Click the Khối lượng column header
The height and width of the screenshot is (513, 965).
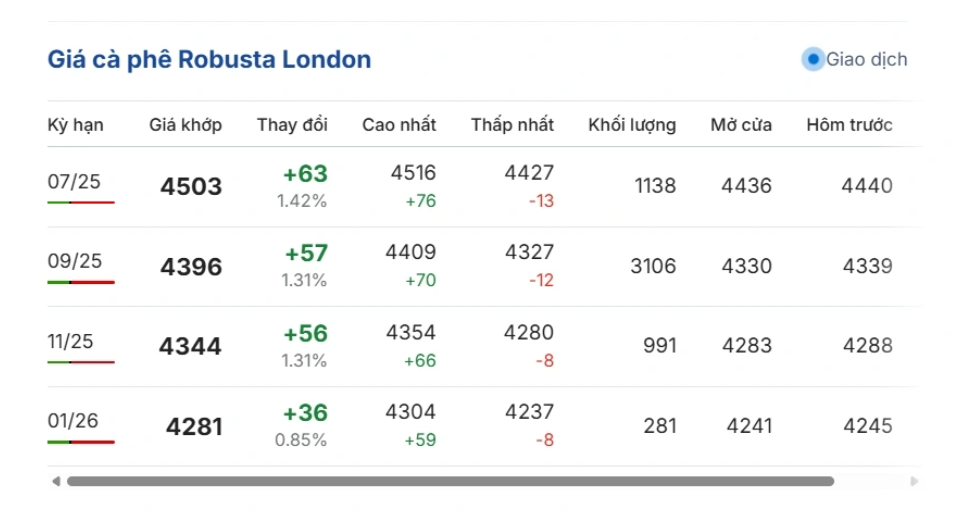[631, 125]
